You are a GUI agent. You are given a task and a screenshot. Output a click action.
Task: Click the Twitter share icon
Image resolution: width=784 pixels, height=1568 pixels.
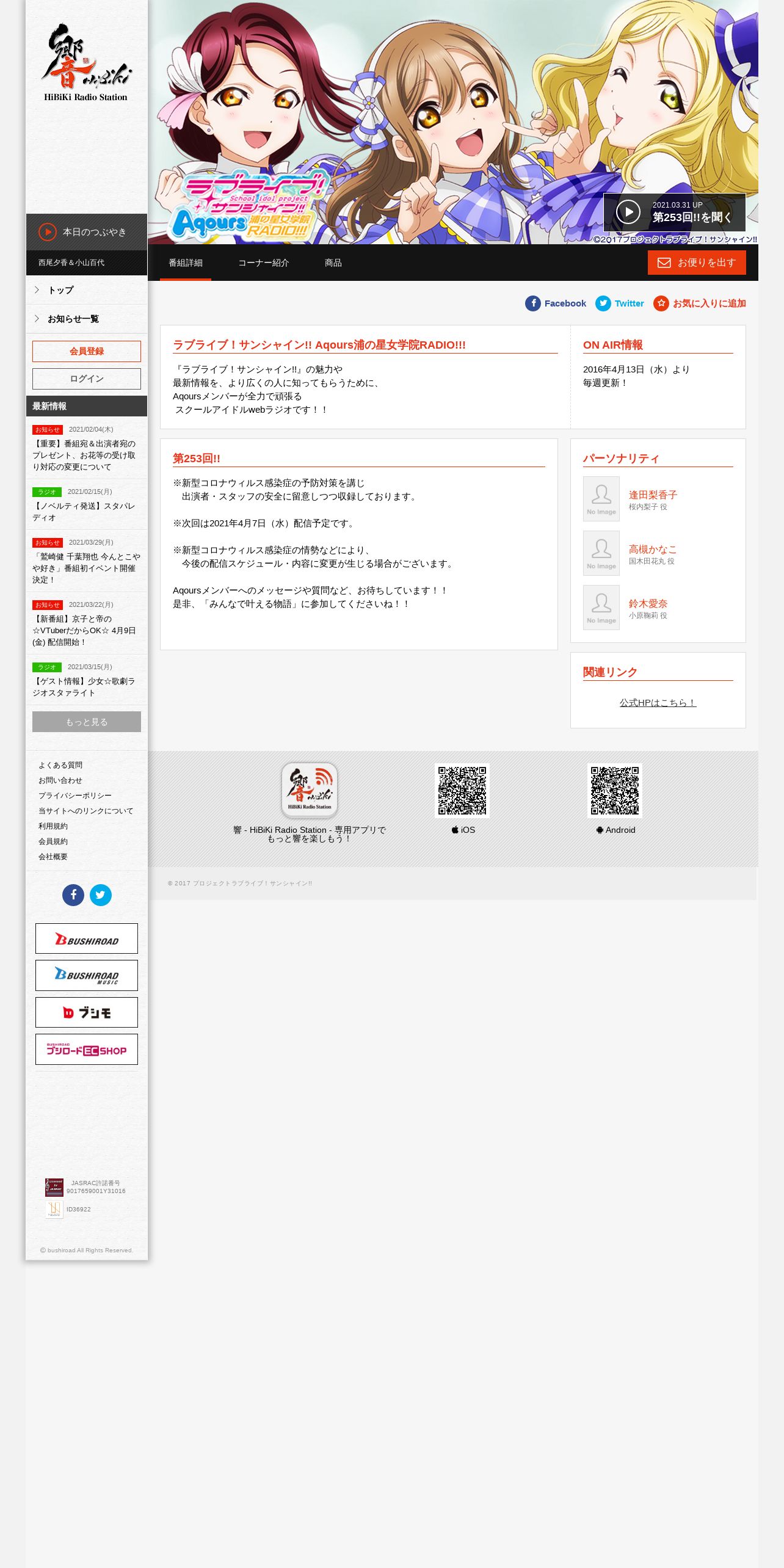point(603,303)
